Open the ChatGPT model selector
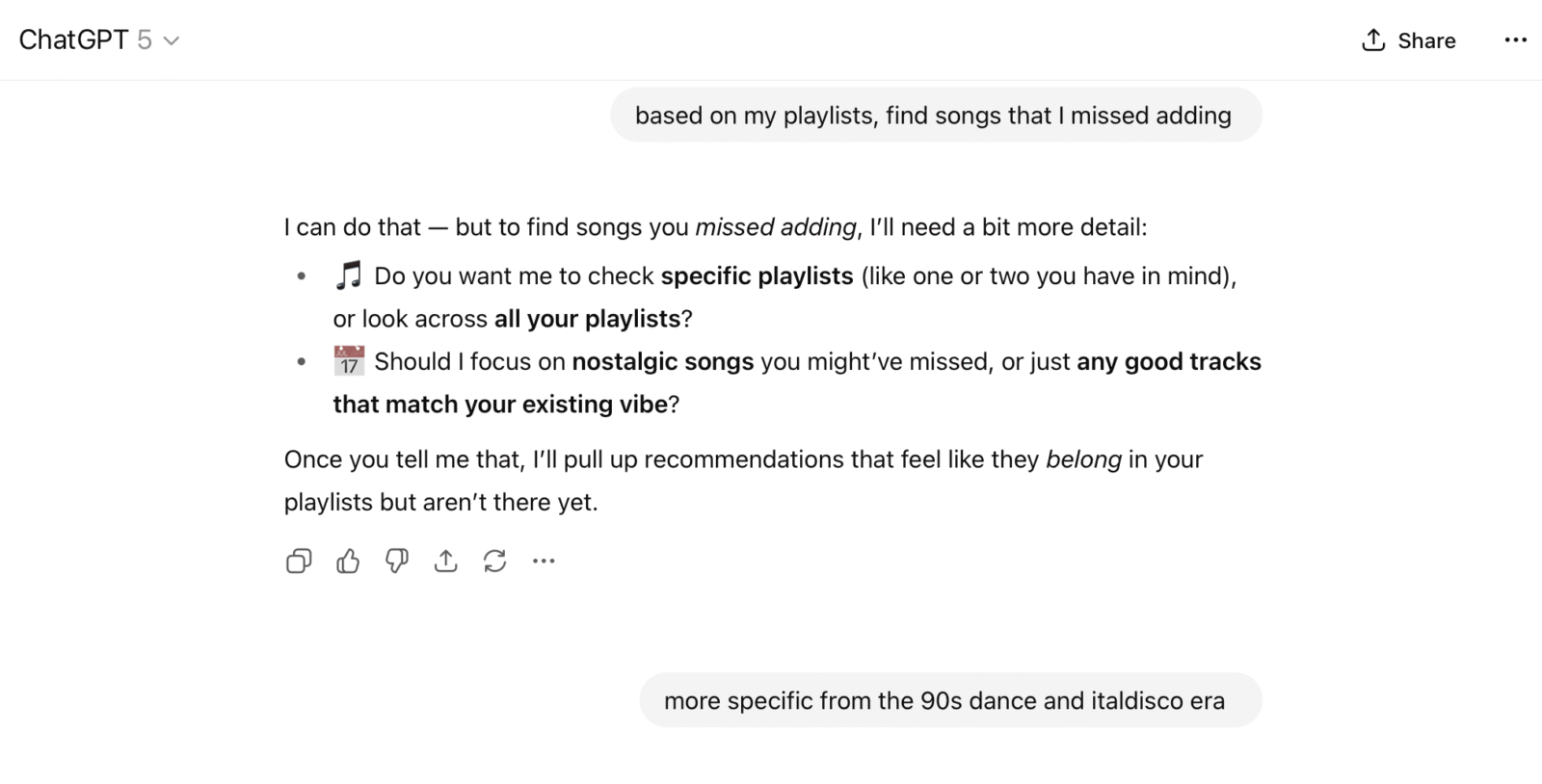 [87, 40]
